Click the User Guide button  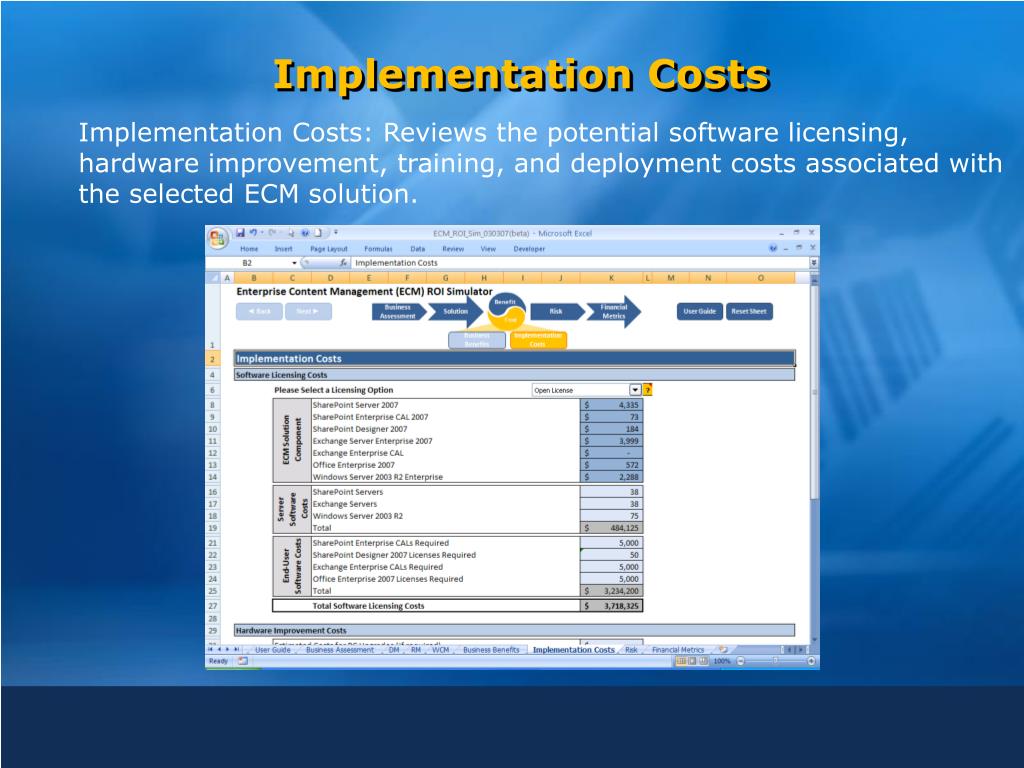point(699,312)
